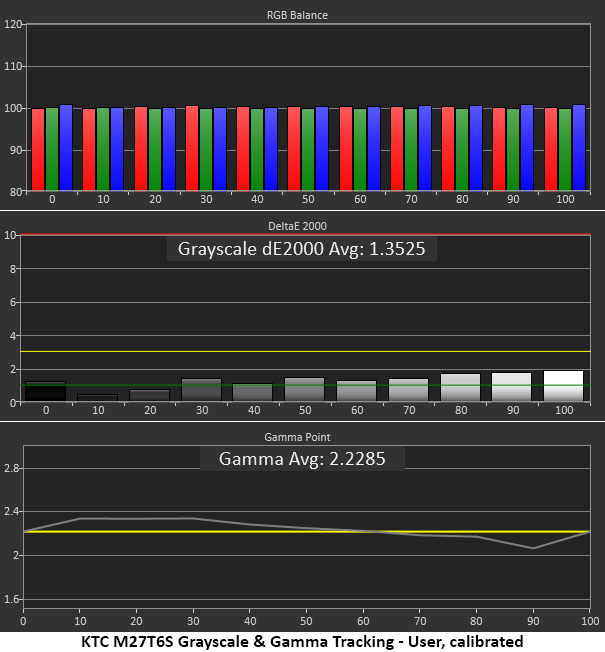Click the blue bar at 100 in RGB Balance
Viewport: 605px width, 652px height.
pos(579,148)
